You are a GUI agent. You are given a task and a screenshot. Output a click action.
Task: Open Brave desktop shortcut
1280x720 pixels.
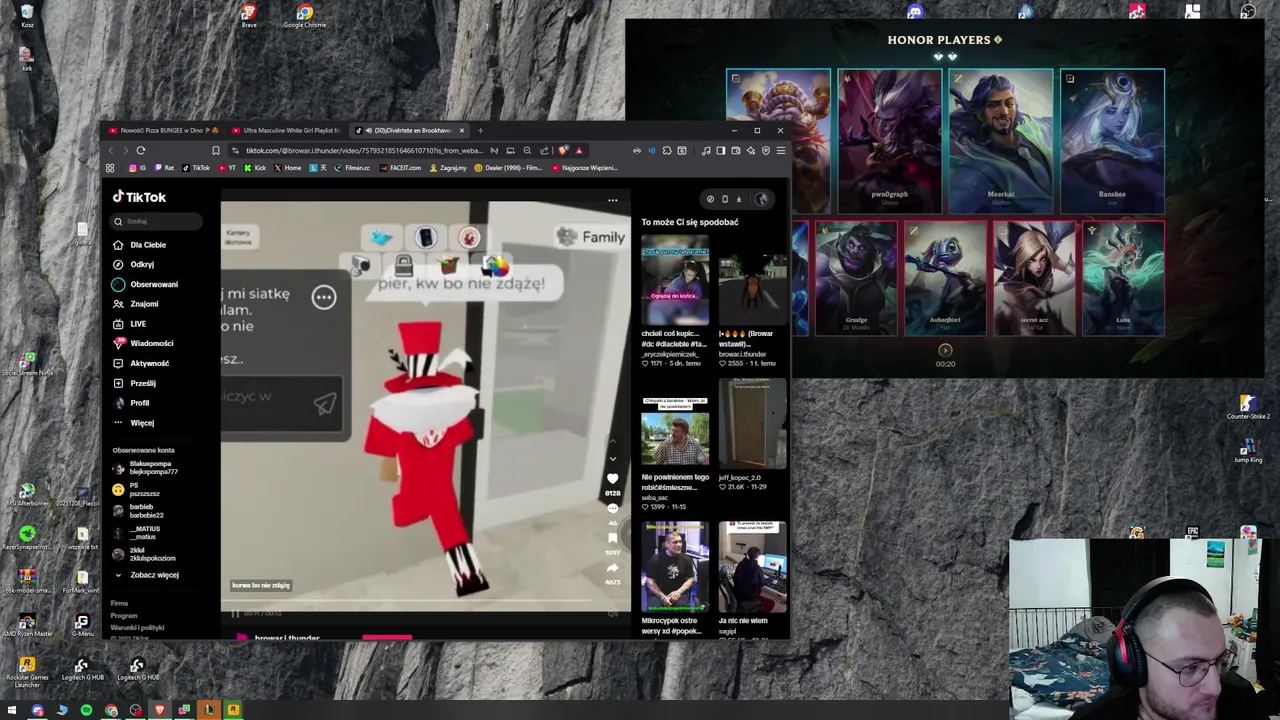tap(249, 15)
